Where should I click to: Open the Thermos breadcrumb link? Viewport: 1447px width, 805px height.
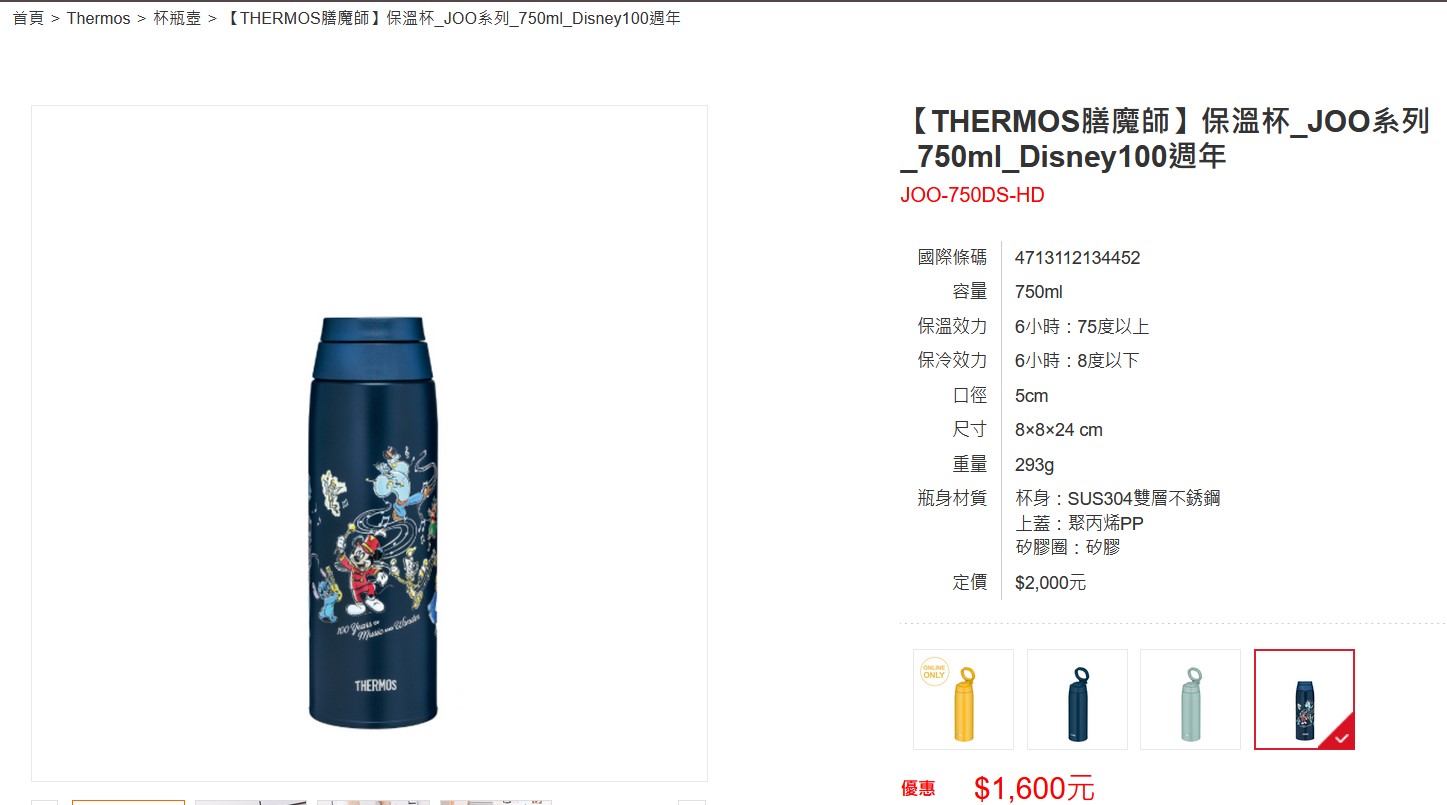(98, 18)
